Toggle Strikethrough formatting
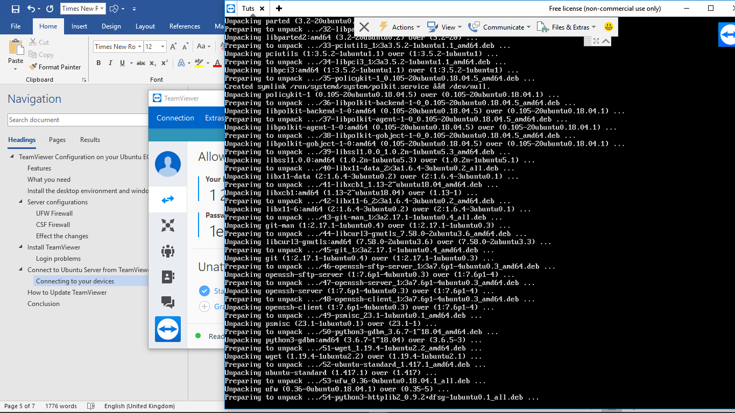The image size is (735, 413). (140, 63)
